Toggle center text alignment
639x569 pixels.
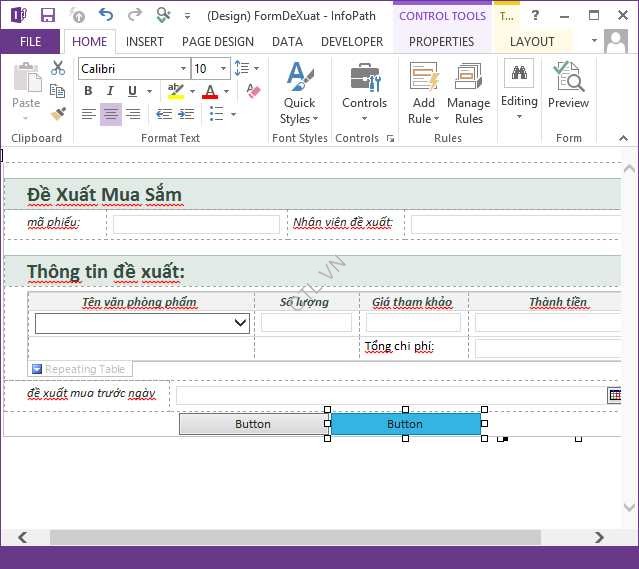111,115
